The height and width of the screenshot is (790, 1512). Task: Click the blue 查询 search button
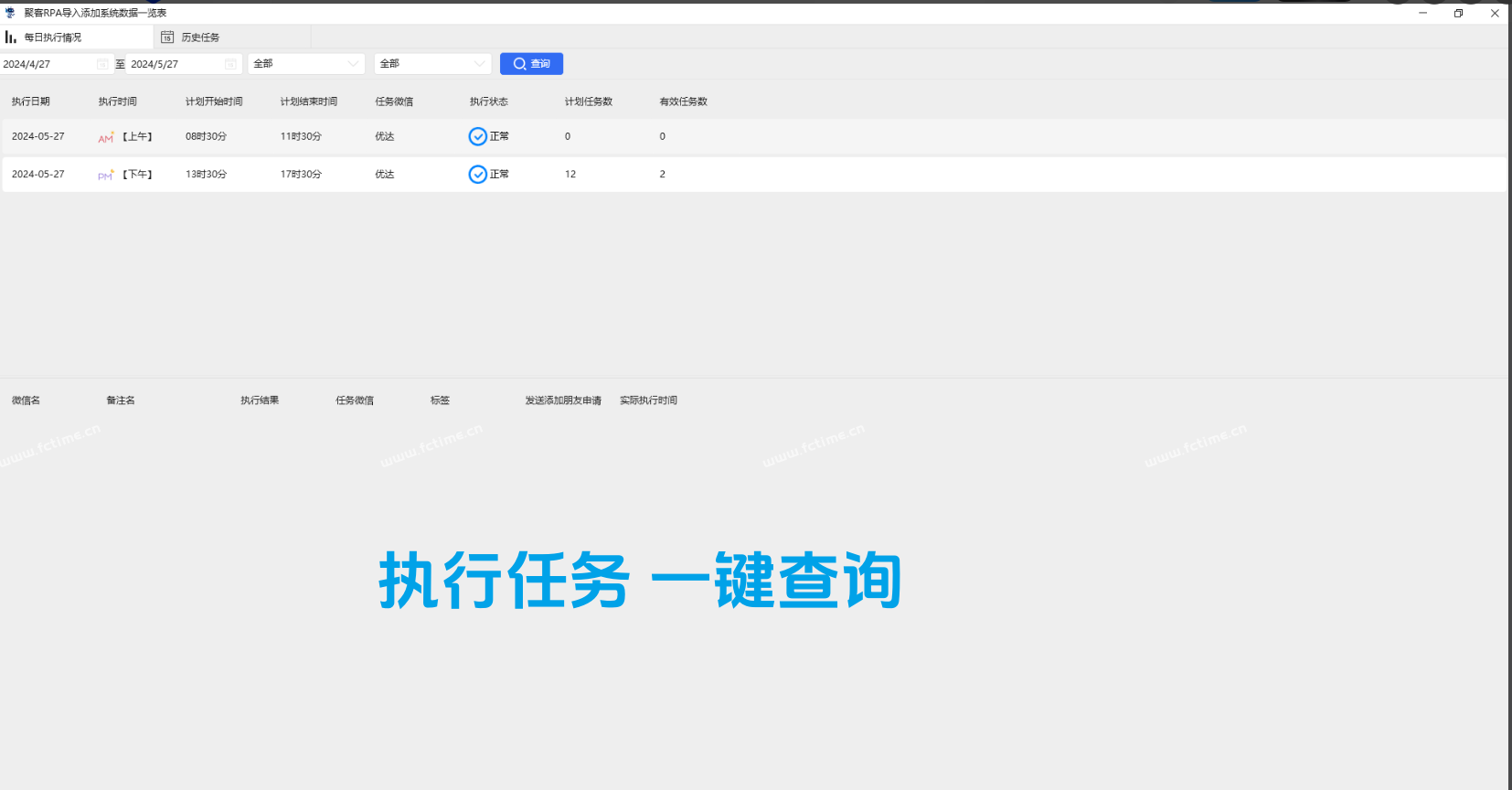tap(531, 64)
